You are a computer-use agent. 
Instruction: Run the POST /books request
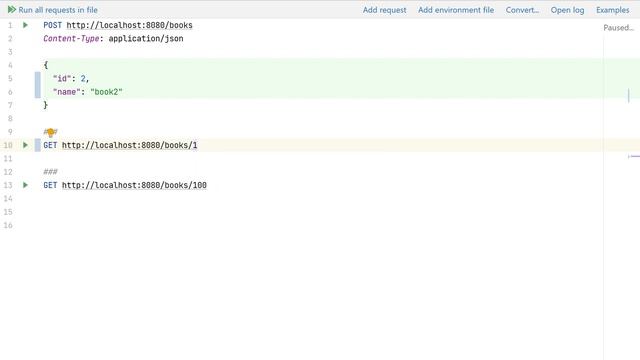[25, 25]
